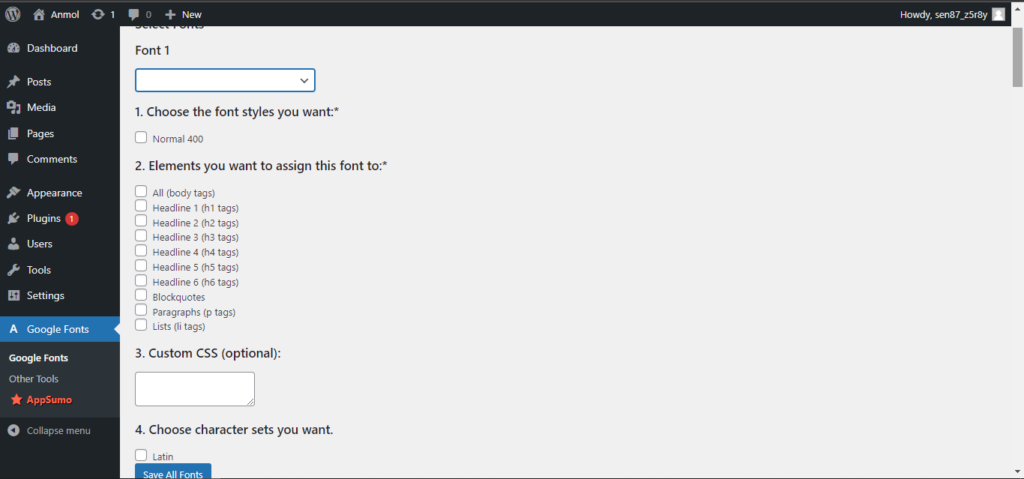Click the Collapse menu arrow icon
Screen dimensions: 1024x479
14,431
